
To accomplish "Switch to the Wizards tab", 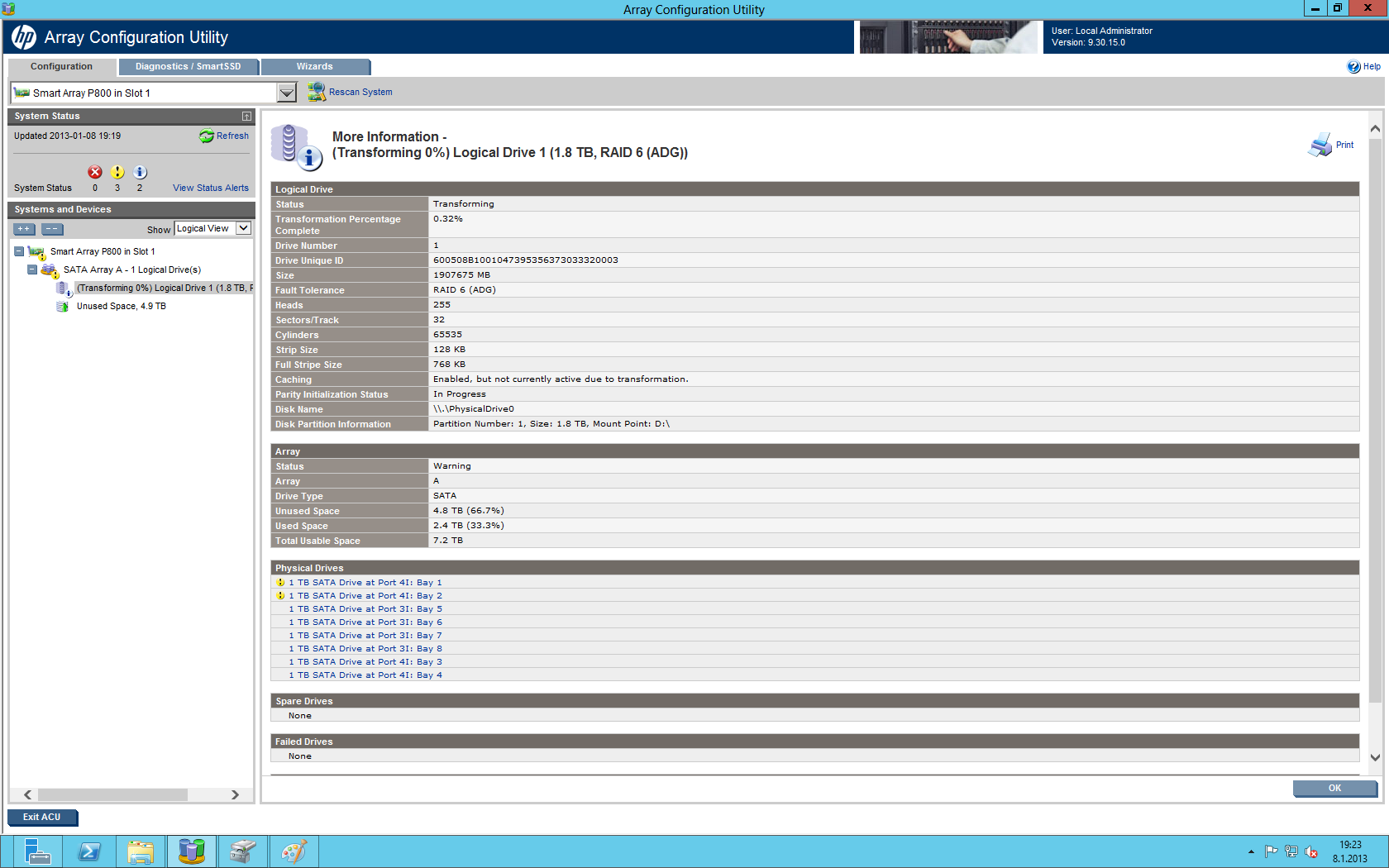I will coord(315,67).
